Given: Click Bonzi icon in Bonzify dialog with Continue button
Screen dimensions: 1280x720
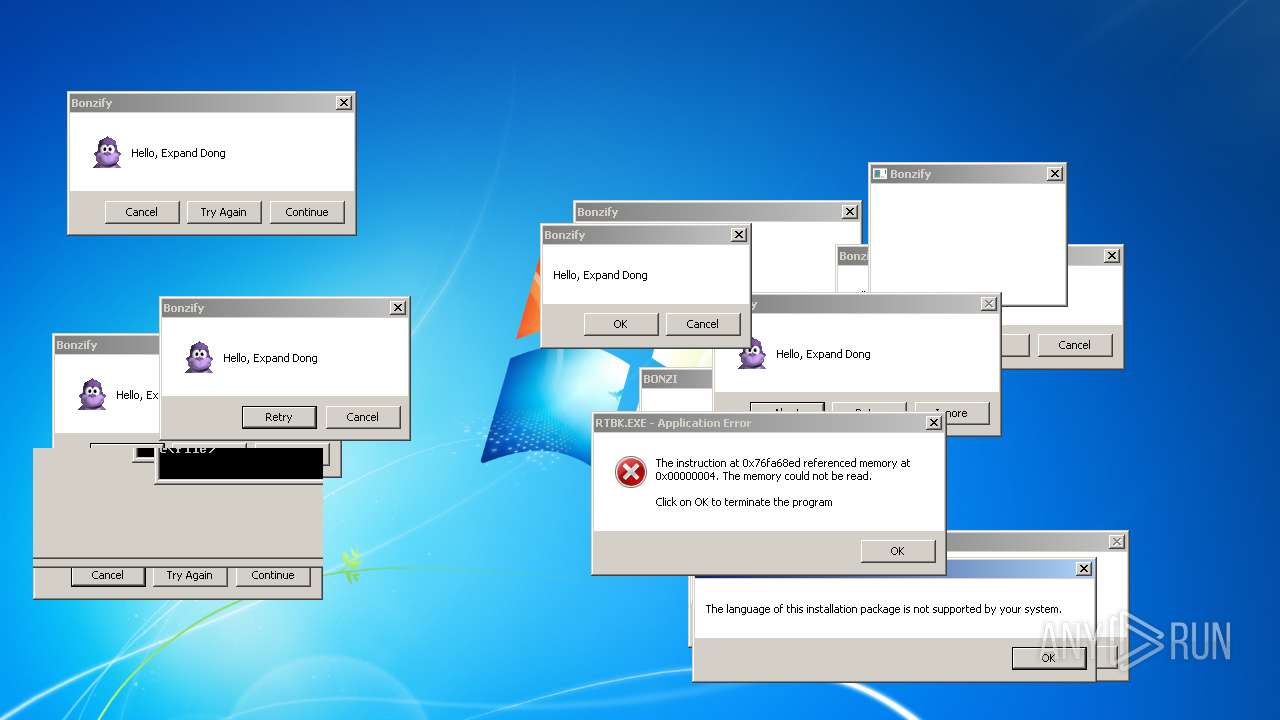Looking at the screenshot, I should pos(107,153).
